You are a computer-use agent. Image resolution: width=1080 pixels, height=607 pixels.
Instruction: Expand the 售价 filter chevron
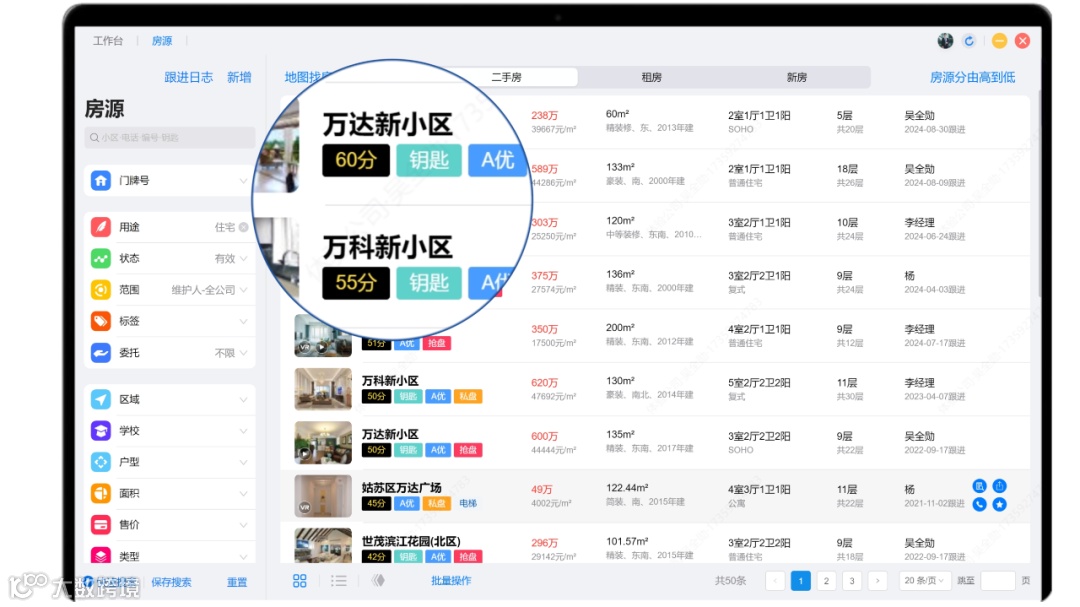click(x=243, y=525)
